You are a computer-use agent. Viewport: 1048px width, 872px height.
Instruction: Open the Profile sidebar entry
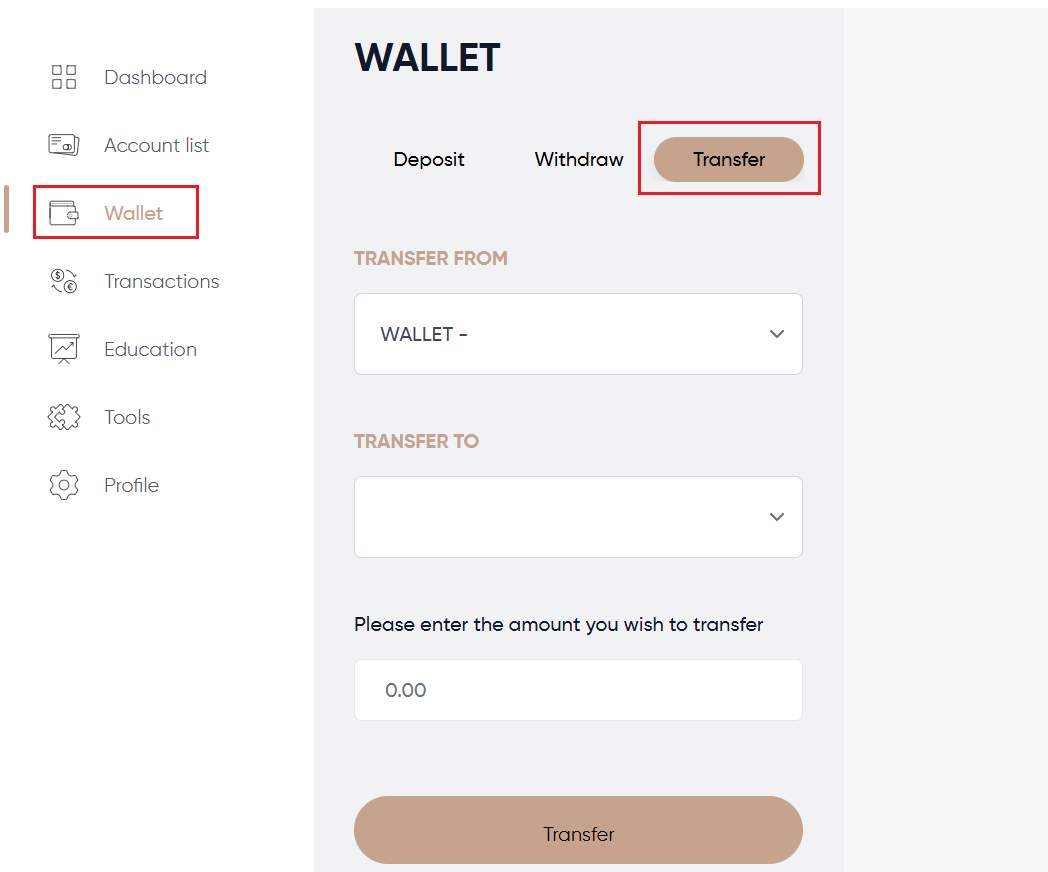pyautogui.click(x=131, y=485)
